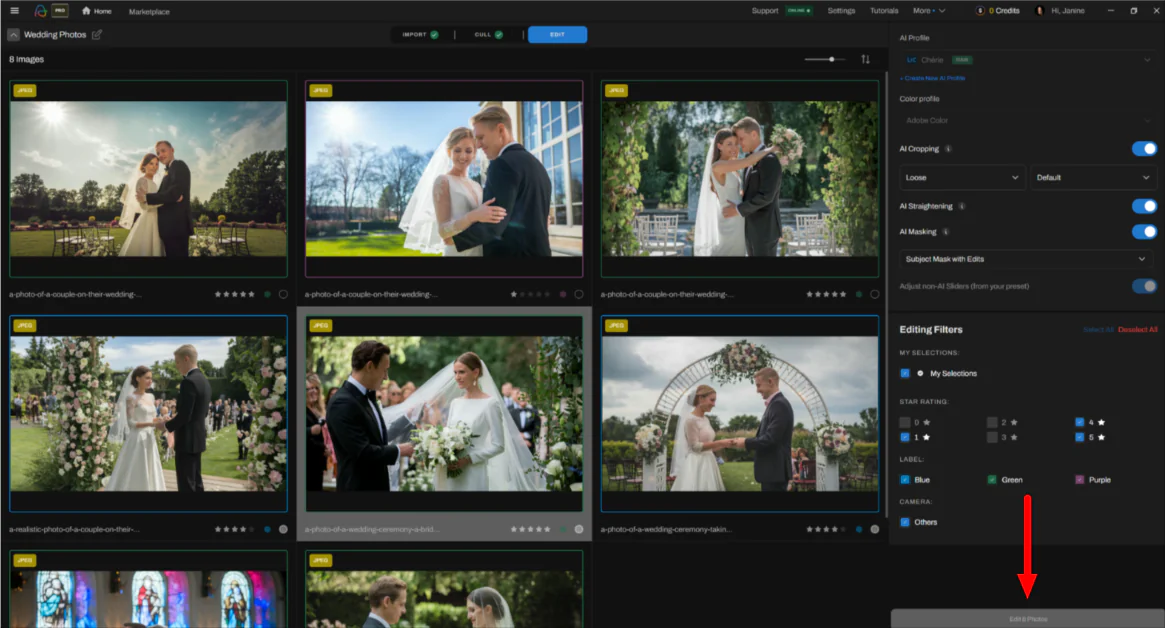This screenshot has width=1165, height=628.
Task: Go to Home via house icon
Action: [x=86, y=11]
